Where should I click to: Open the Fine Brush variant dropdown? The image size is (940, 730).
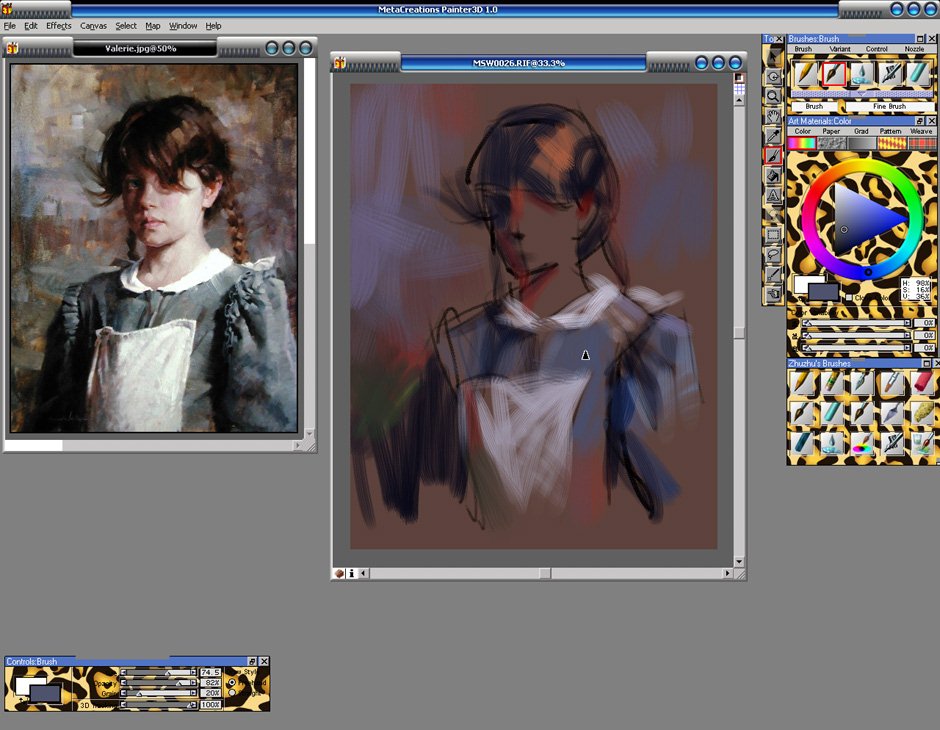pyautogui.click(x=890, y=106)
